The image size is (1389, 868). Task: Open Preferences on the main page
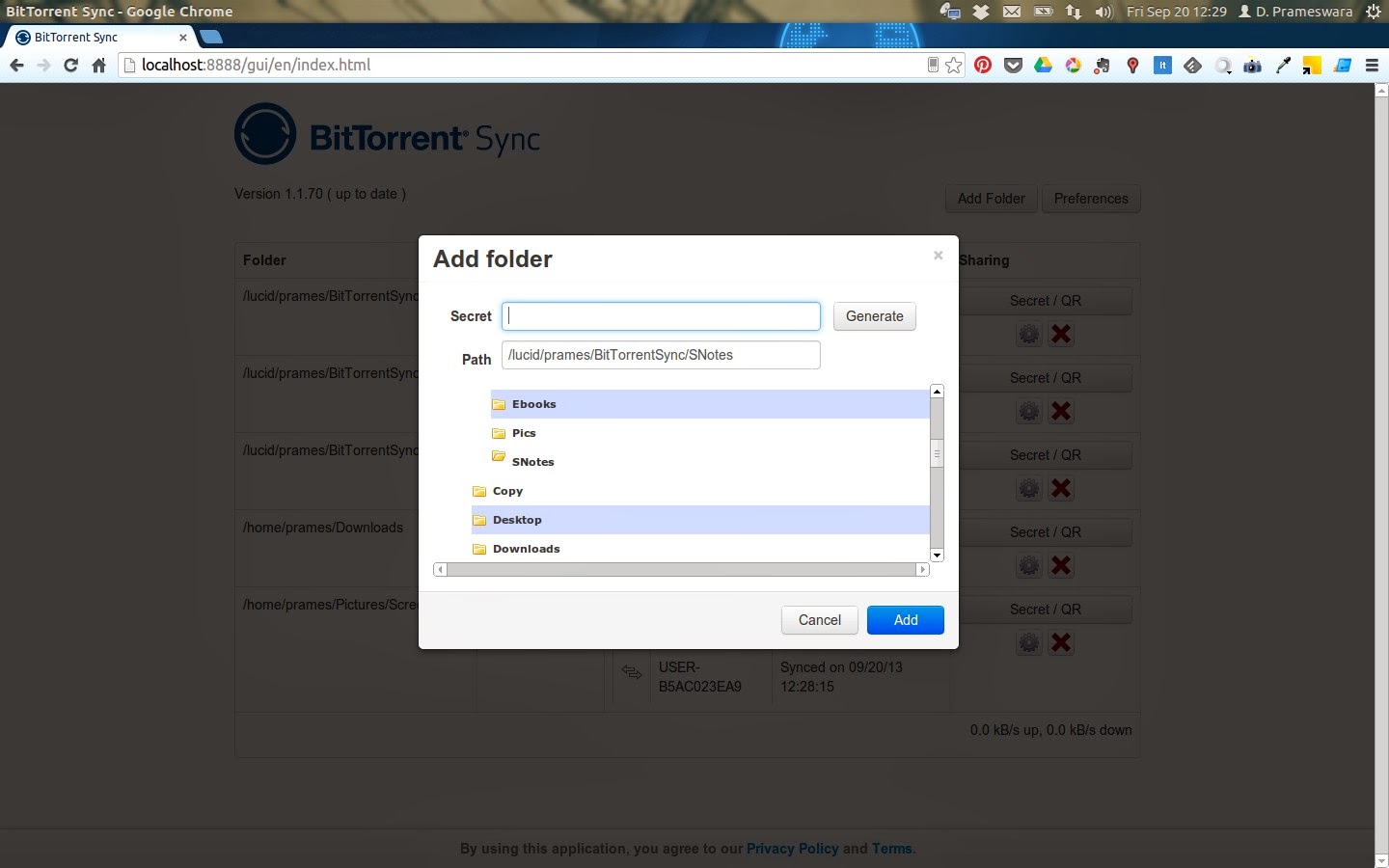(1091, 199)
